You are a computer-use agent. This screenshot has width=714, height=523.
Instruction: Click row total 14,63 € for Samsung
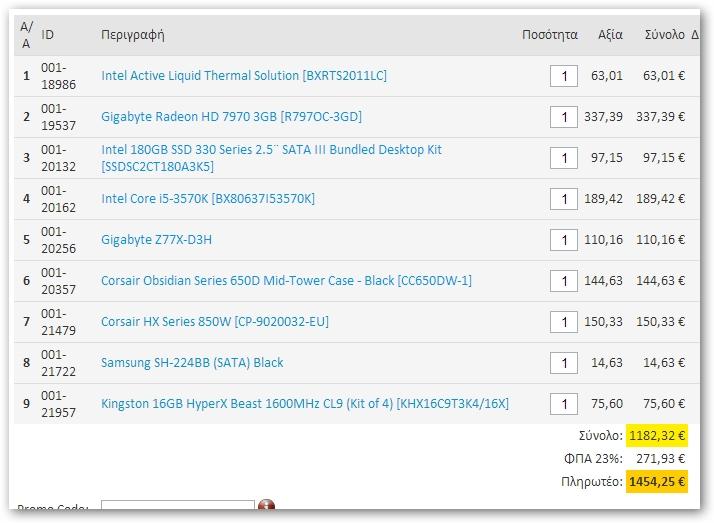pos(664,363)
